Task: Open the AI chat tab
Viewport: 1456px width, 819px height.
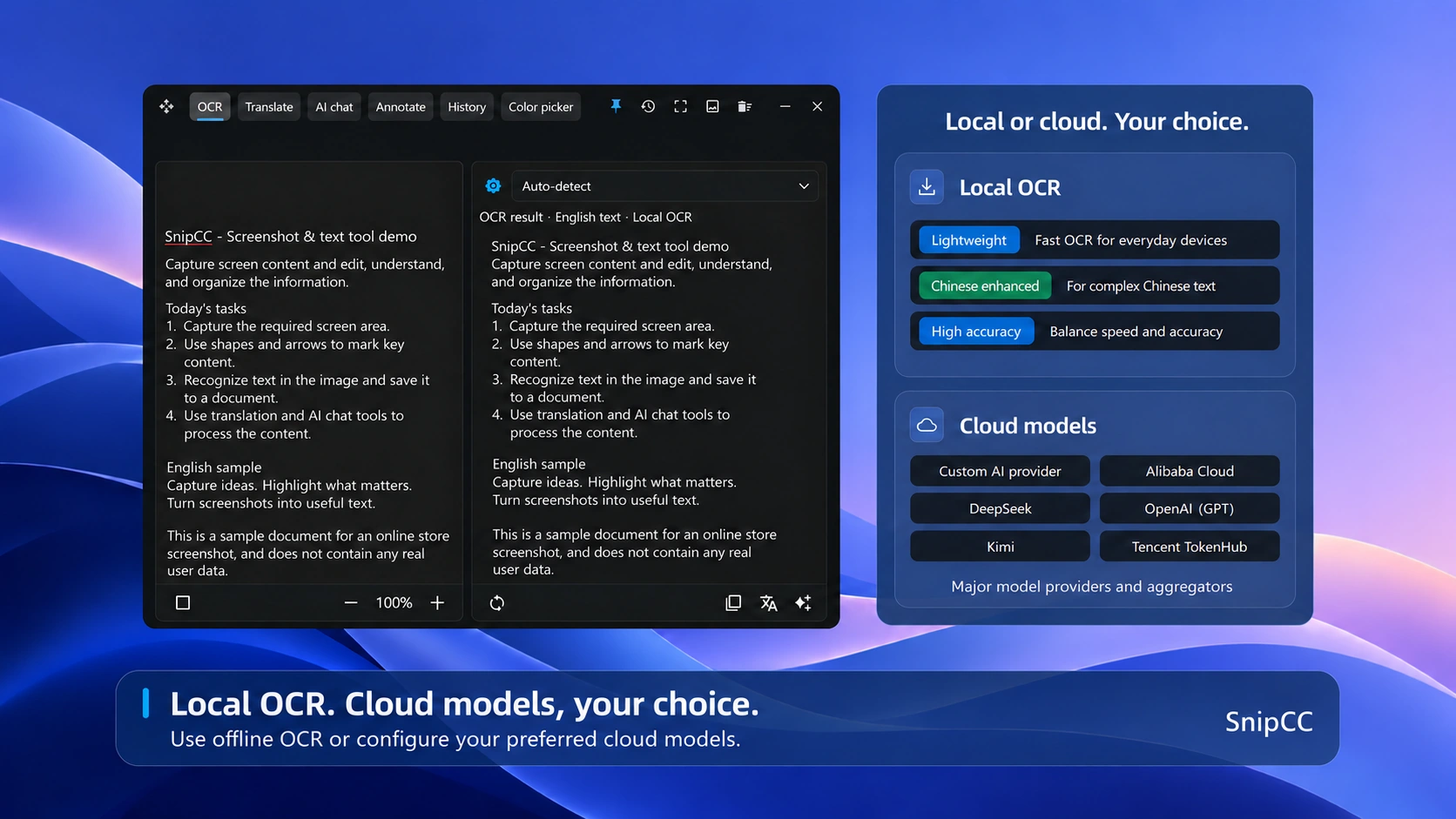Action: click(334, 107)
